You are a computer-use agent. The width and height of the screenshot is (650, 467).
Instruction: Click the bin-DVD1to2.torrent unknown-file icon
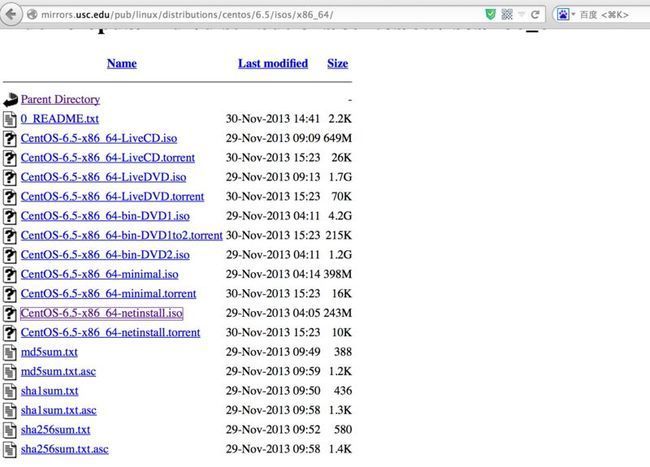(x=10, y=236)
